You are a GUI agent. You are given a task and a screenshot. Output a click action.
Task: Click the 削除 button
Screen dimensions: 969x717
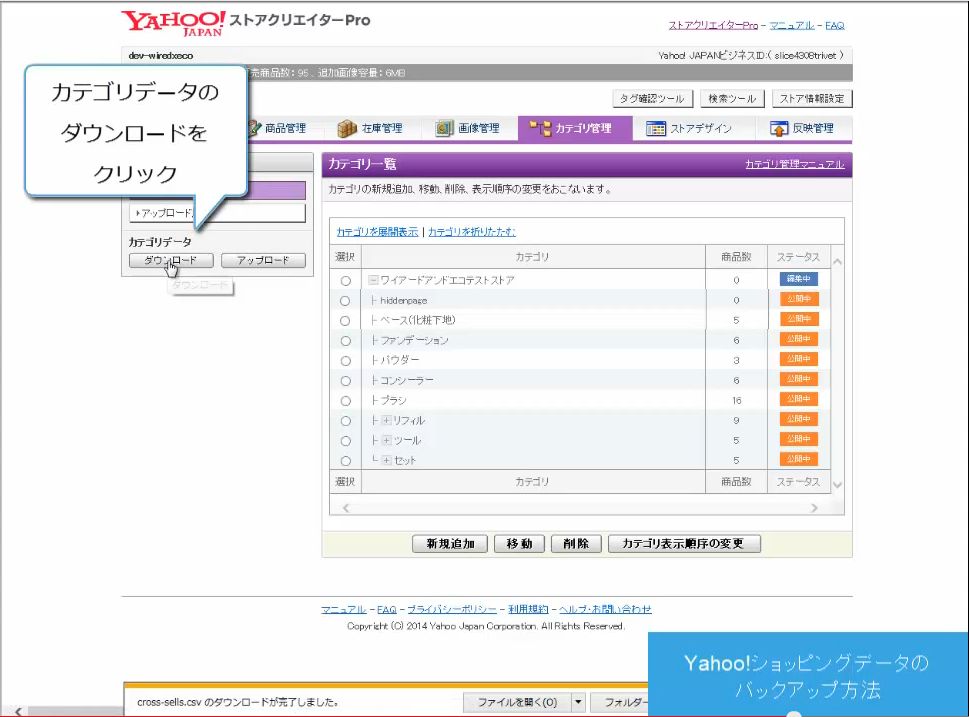[x=576, y=544]
